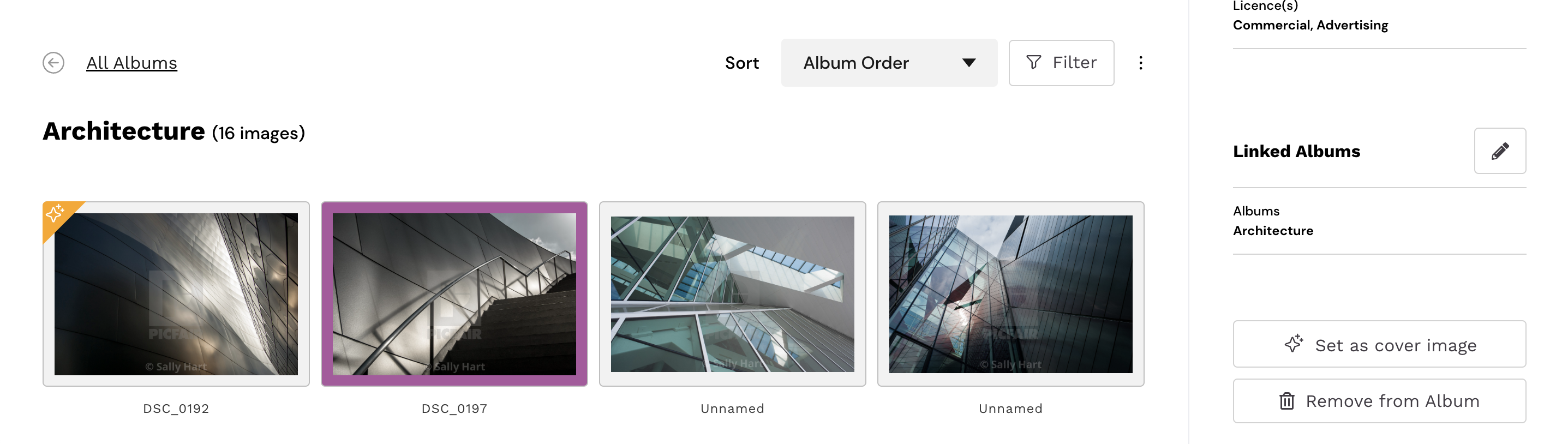The width and height of the screenshot is (1568, 444).
Task: Open the Album Order sort combo box
Action: point(889,63)
